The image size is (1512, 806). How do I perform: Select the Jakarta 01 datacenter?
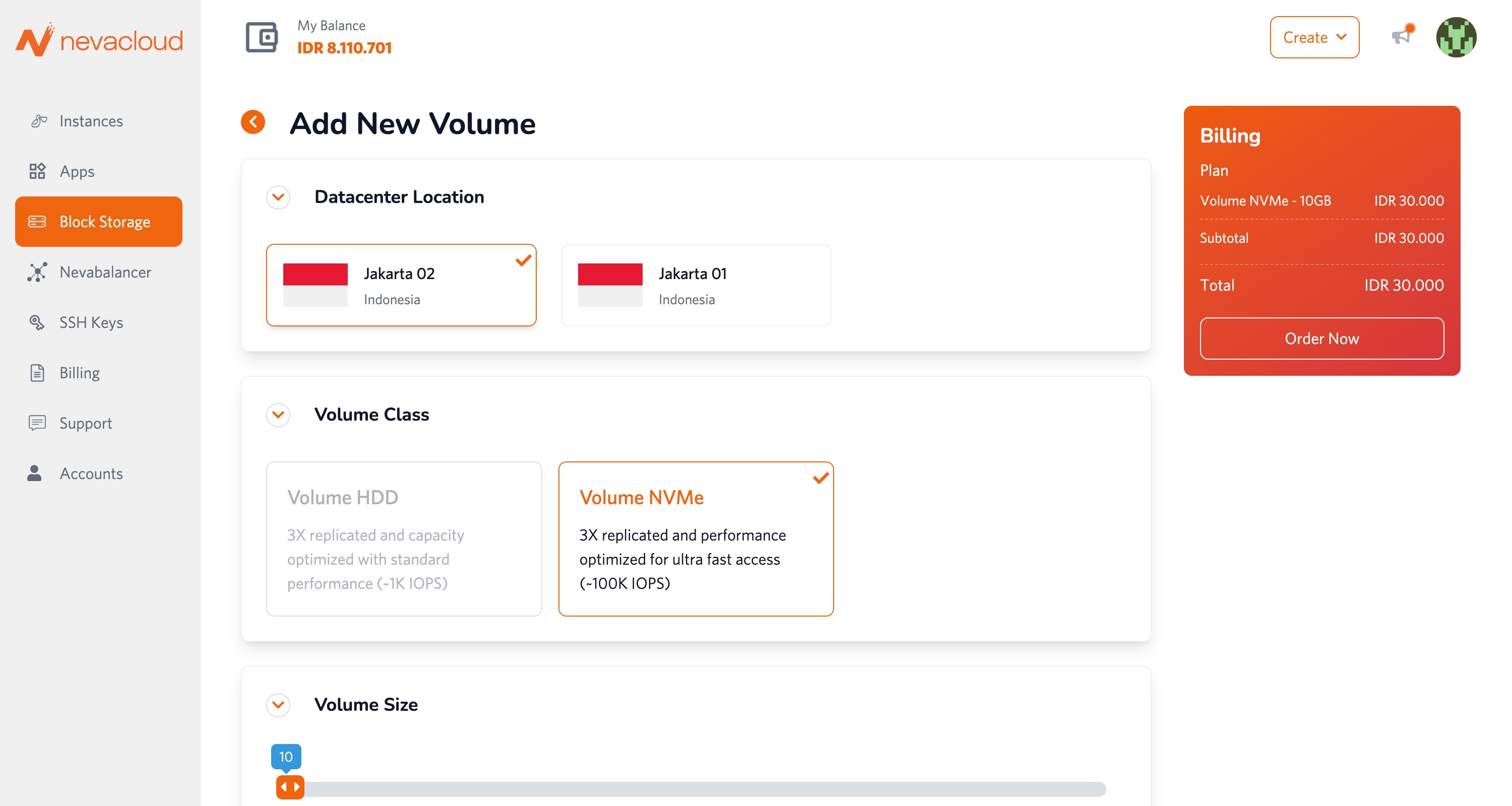point(696,285)
